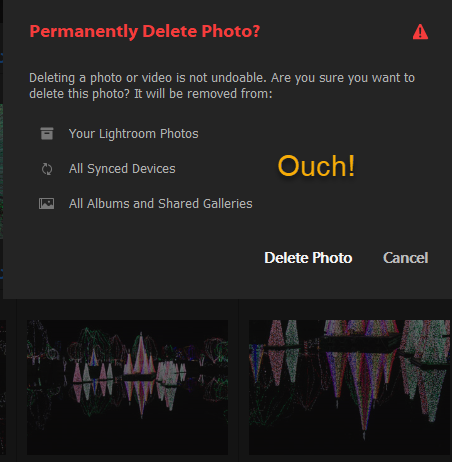
Task: Click the red warning triangle icon
Action: [x=420, y=32]
